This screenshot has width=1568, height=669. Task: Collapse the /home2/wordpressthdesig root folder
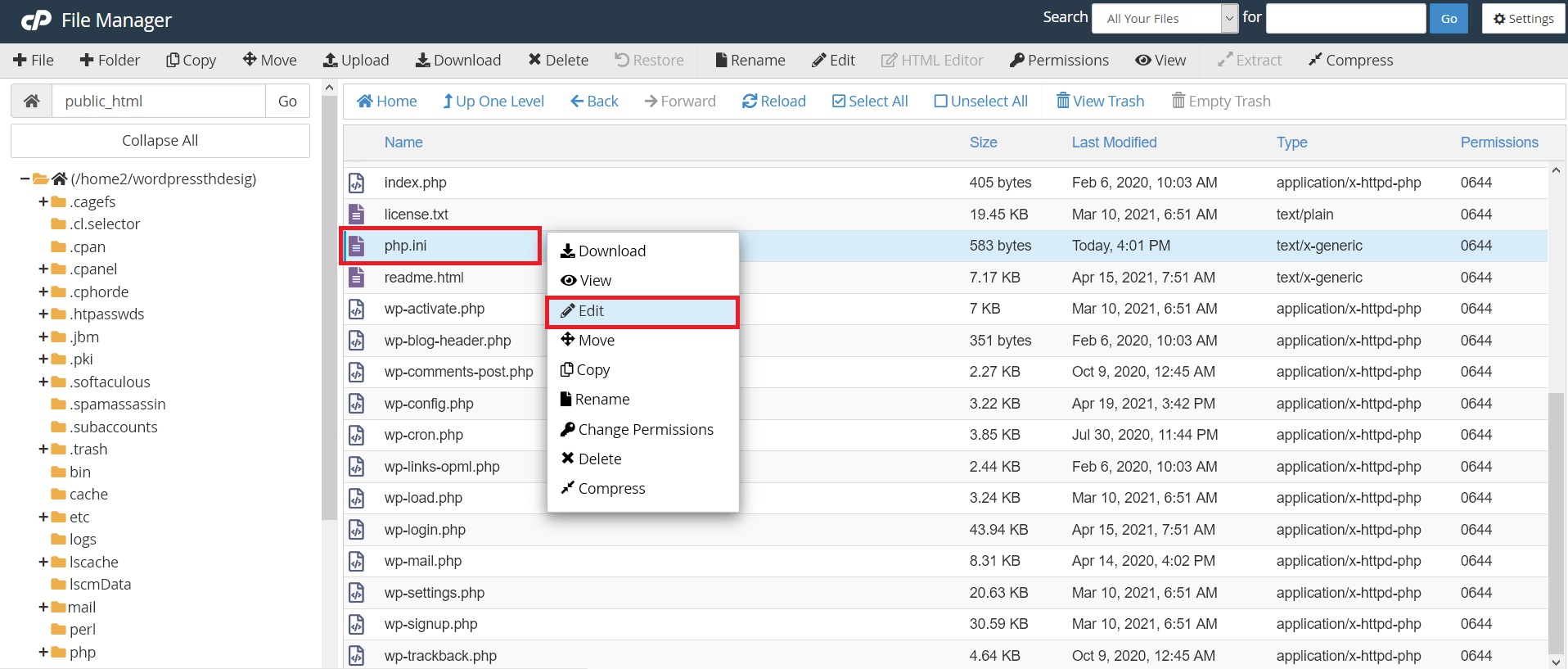(x=25, y=179)
